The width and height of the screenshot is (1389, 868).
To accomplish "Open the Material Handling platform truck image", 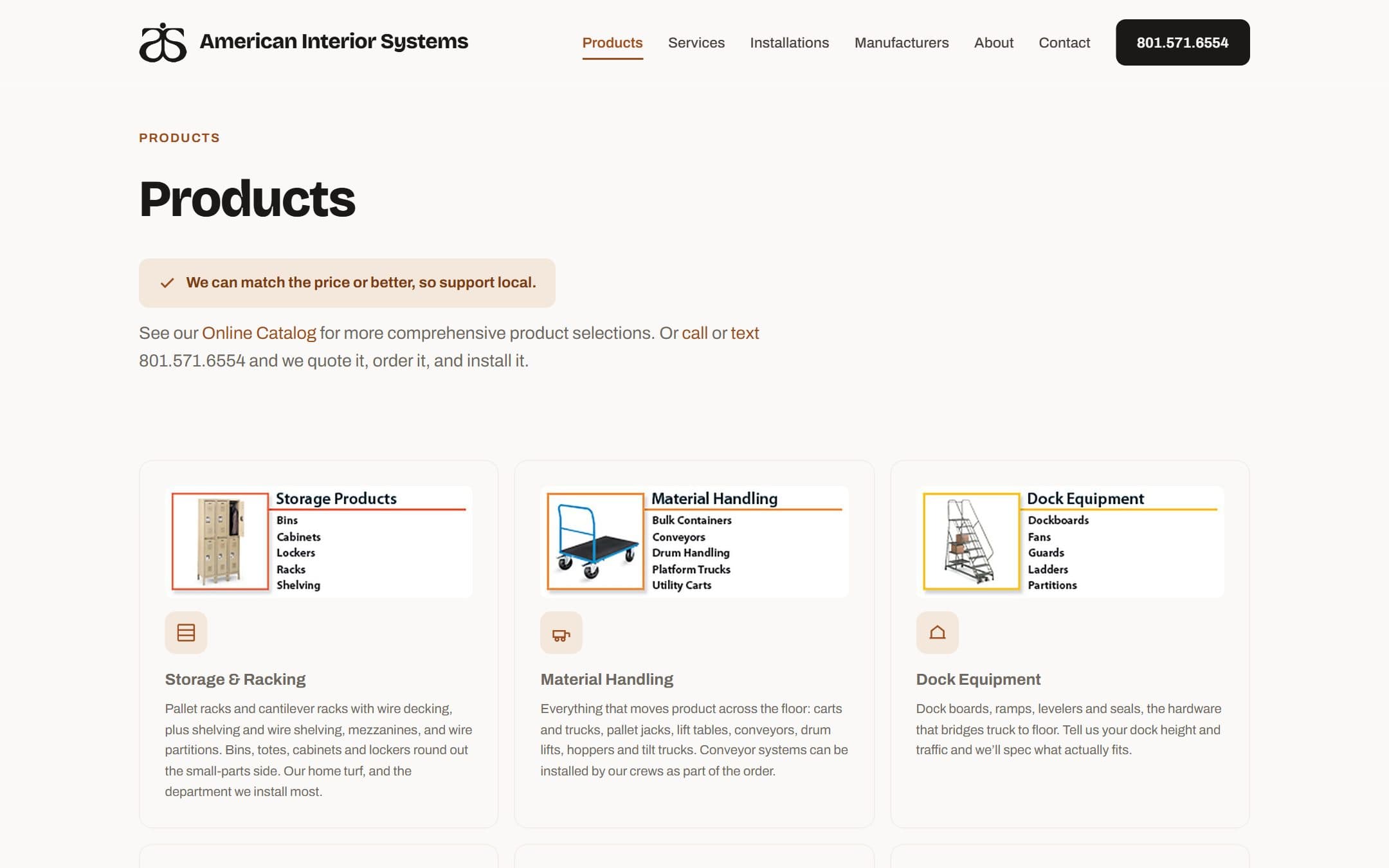I will tap(694, 541).
